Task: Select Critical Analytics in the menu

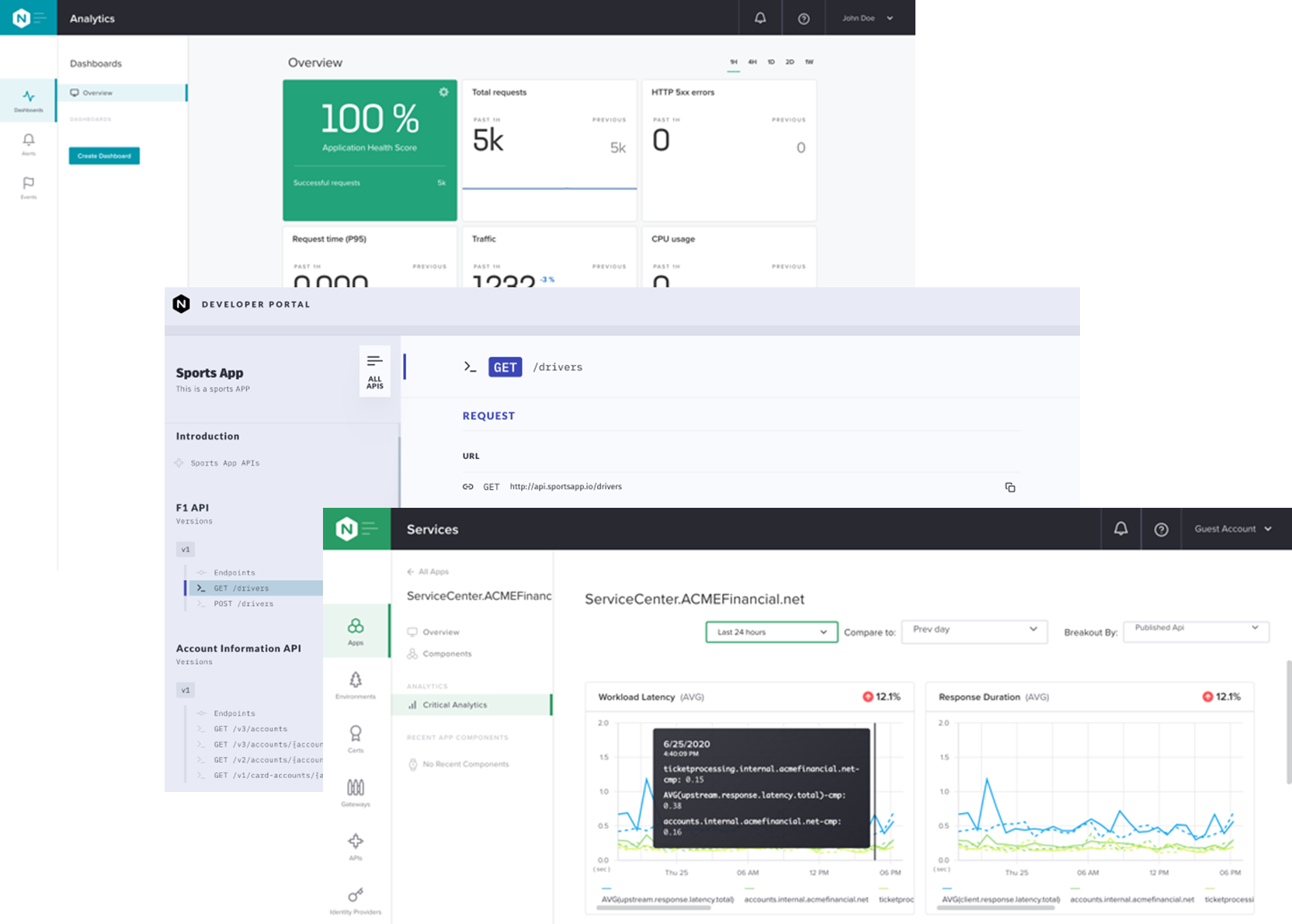Action: pyautogui.click(x=455, y=705)
